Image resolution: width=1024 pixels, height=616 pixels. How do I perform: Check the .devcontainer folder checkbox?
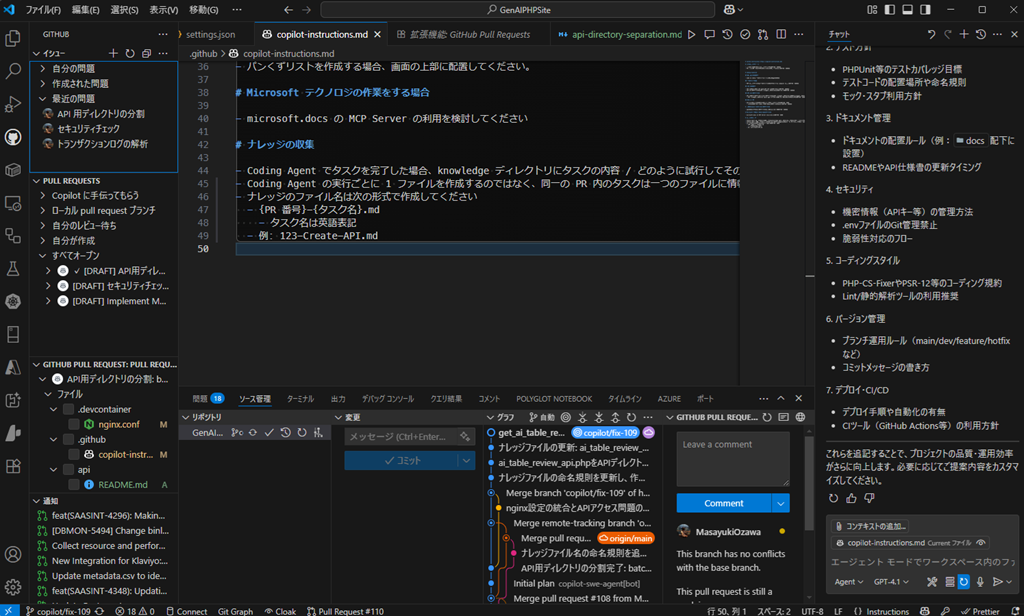(x=69, y=410)
